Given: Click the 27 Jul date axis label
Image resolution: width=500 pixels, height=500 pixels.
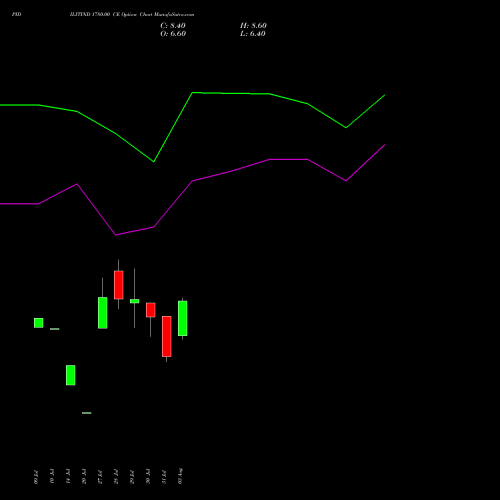Looking at the screenshot, I should [100, 476].
